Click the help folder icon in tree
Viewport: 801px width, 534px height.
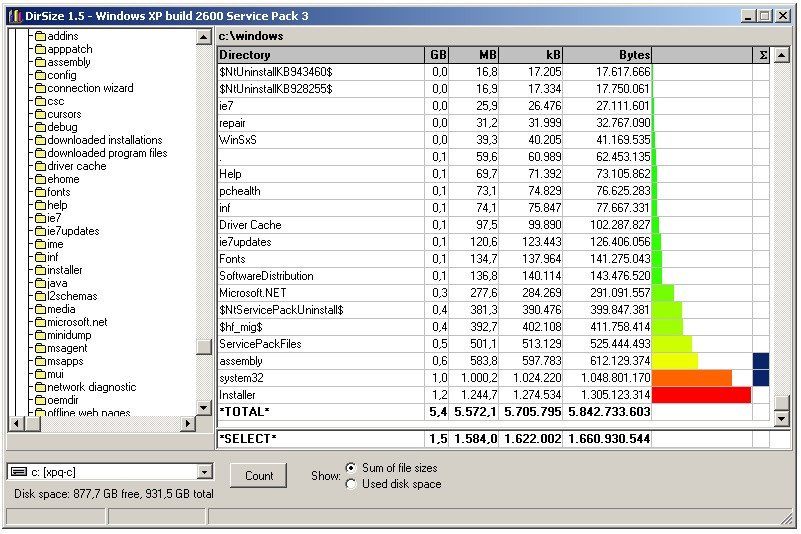(40, 205)
